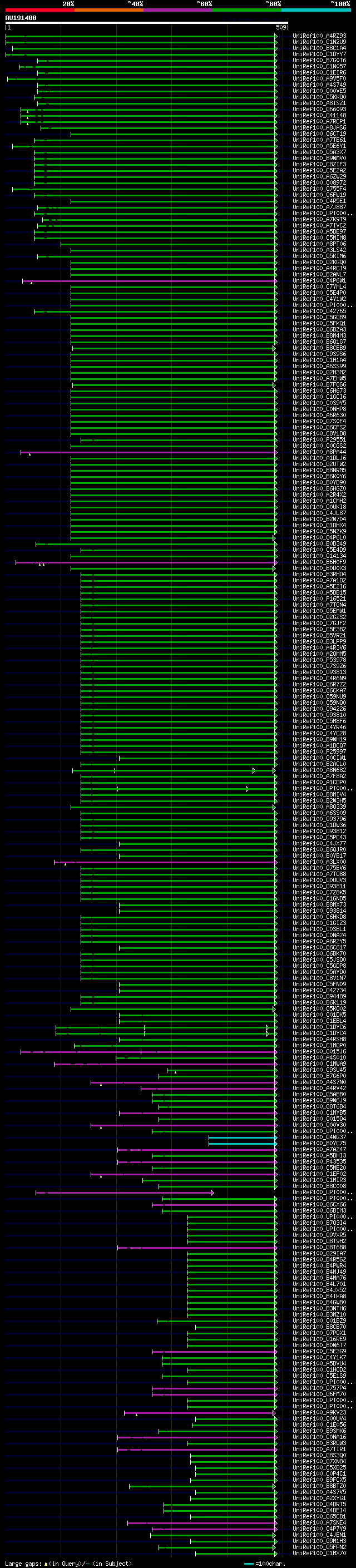Click the UniRef100_B0YC75 label

tap(319, 1143)
